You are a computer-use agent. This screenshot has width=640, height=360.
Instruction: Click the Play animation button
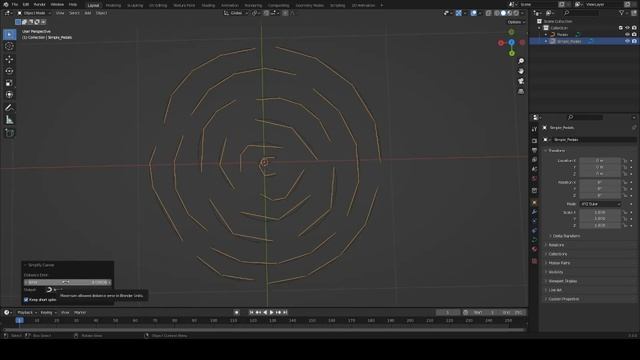point(271,312)
